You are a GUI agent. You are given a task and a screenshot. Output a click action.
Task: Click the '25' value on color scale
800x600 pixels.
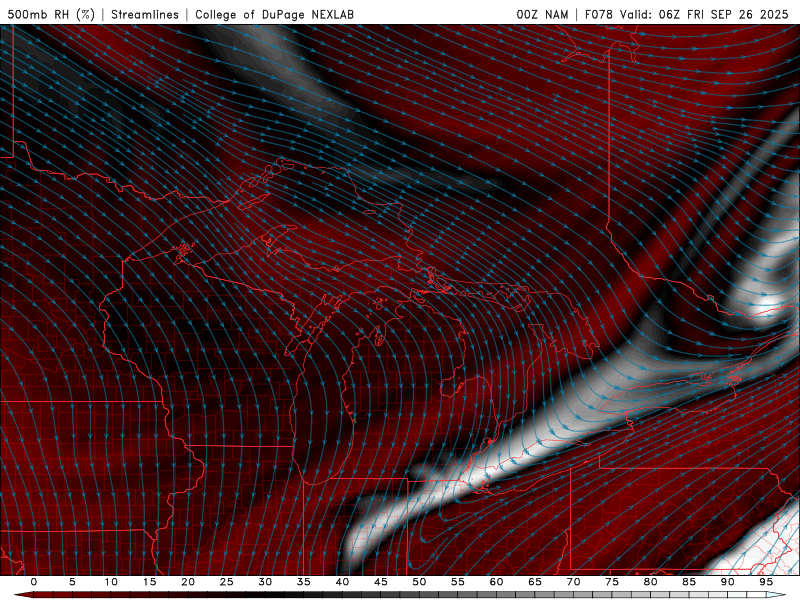tap(227, 582)
